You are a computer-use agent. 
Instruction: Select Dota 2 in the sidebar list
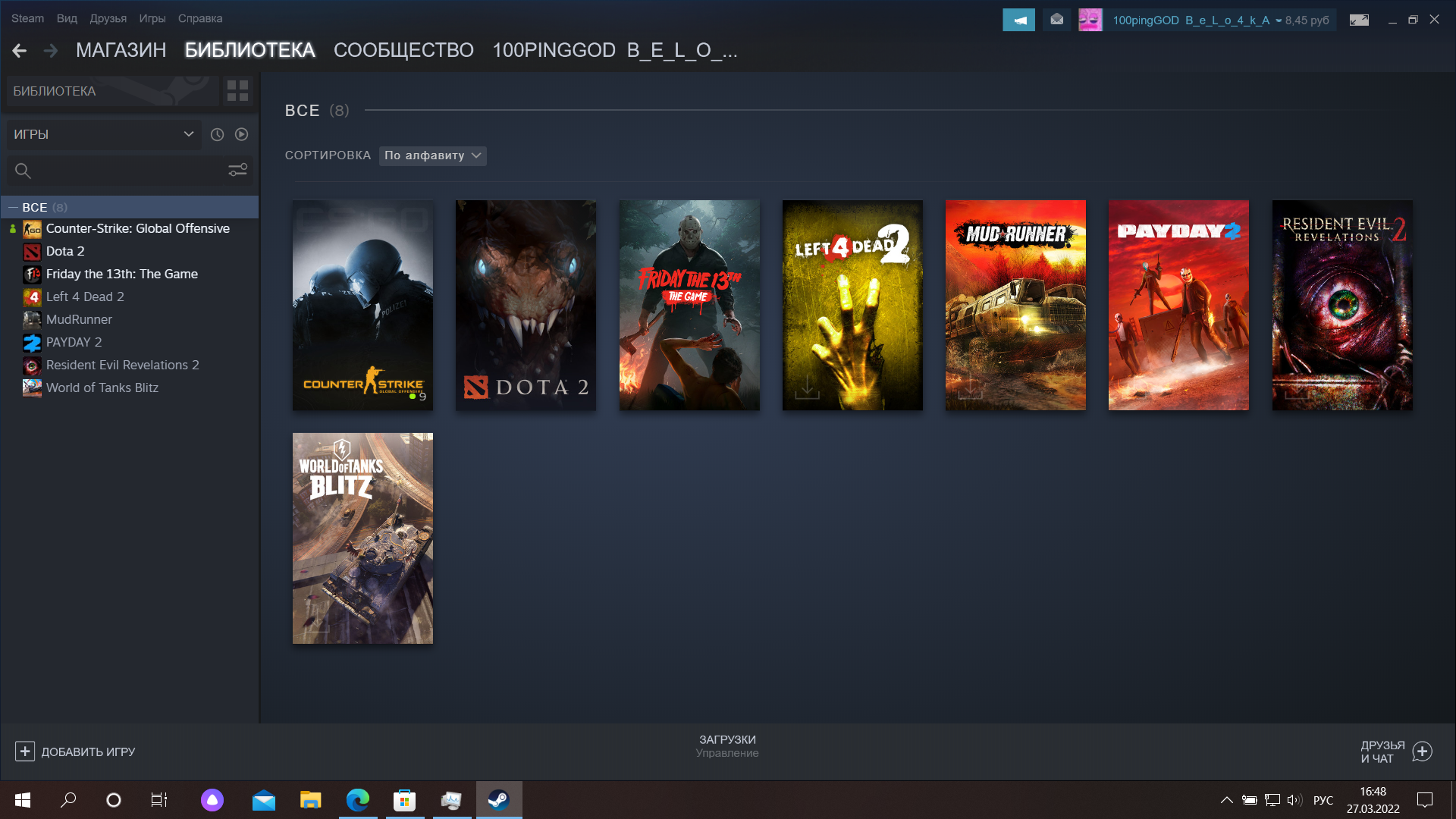tap(65, 251)
